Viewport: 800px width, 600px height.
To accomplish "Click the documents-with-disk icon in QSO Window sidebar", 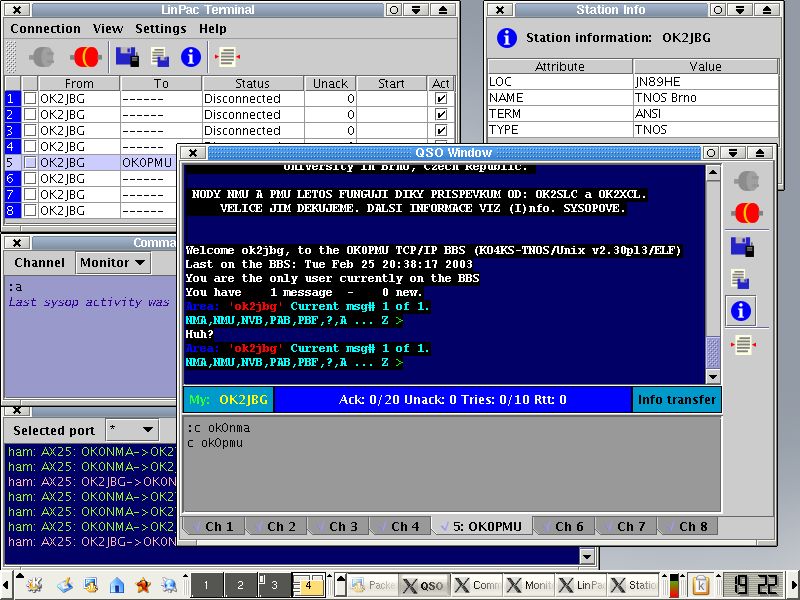I will pos(741,280).
